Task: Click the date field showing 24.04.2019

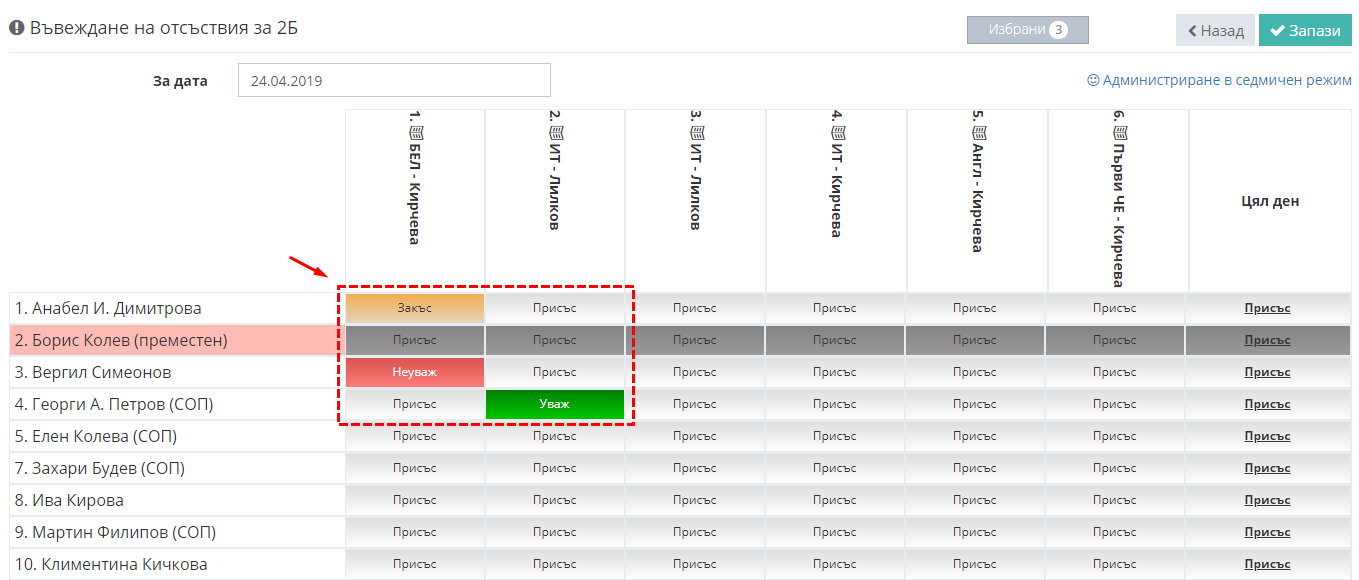Action: (394, 80)
